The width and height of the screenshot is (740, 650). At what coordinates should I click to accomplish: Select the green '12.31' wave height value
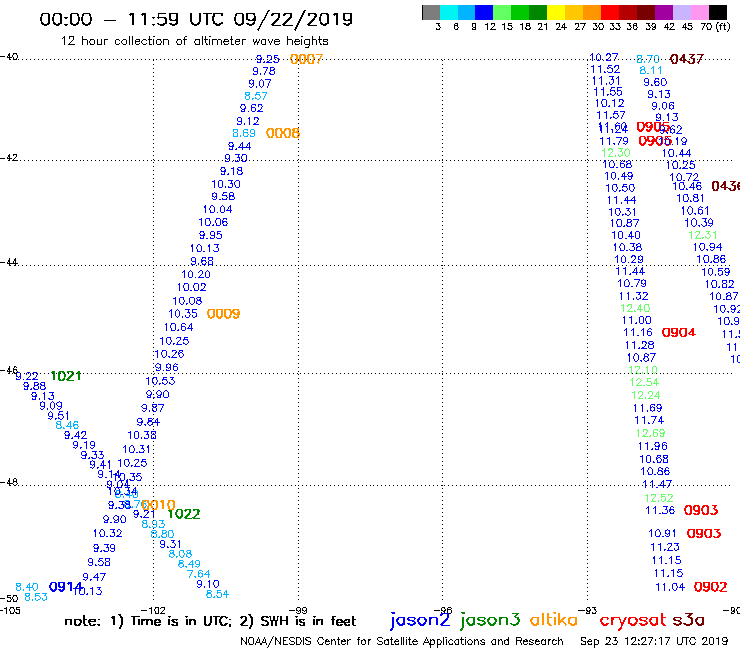pyautogui.click(x=703, y=235)
